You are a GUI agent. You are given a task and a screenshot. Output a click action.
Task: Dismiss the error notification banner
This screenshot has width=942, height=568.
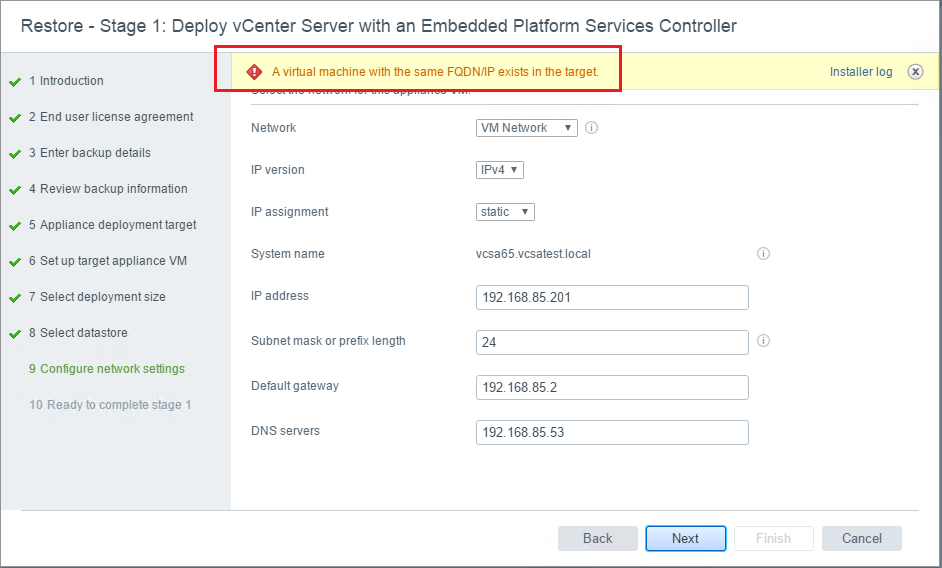[915, 72]
